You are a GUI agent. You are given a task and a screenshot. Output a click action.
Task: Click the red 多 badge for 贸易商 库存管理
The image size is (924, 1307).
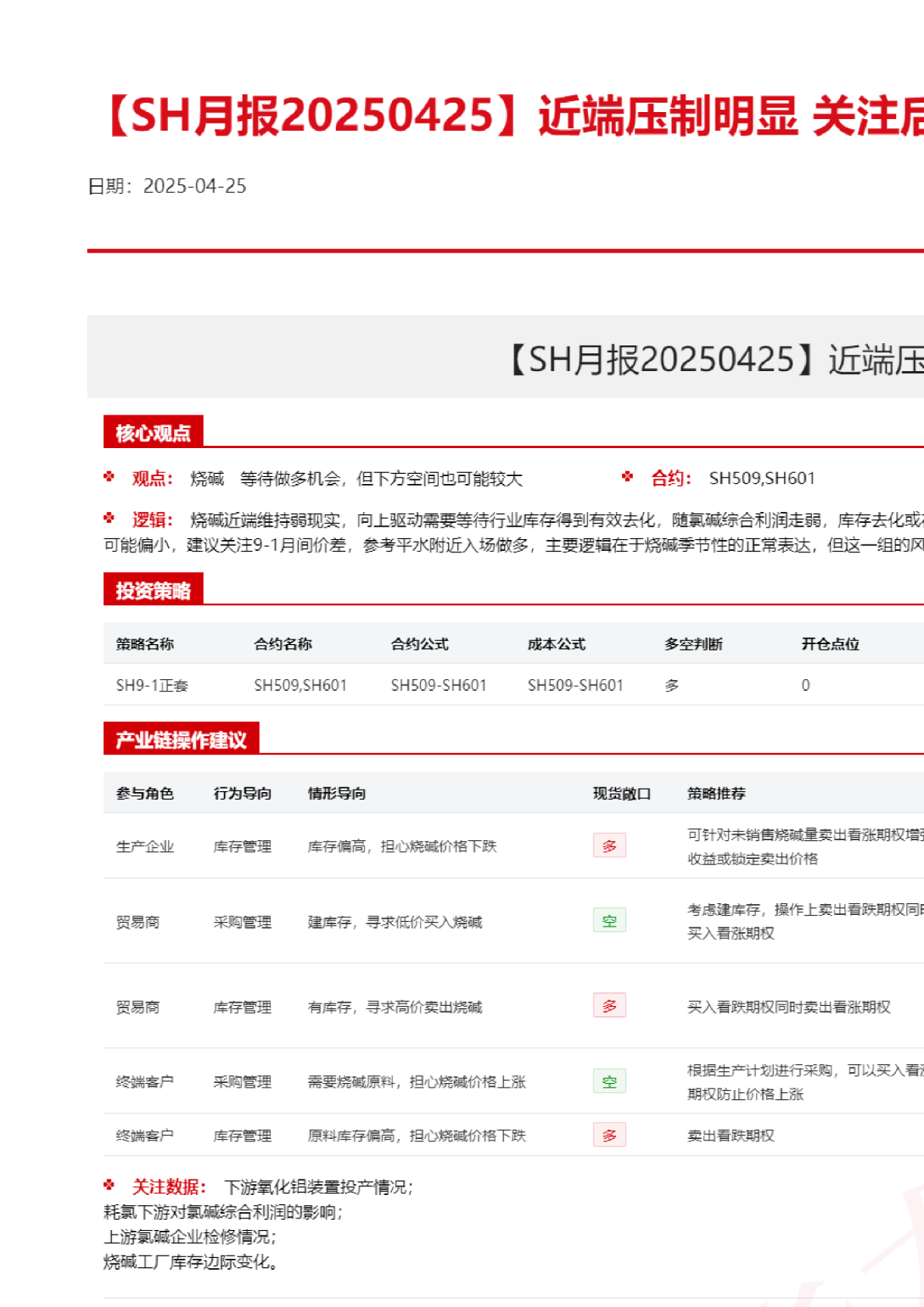coord(609,1006)
